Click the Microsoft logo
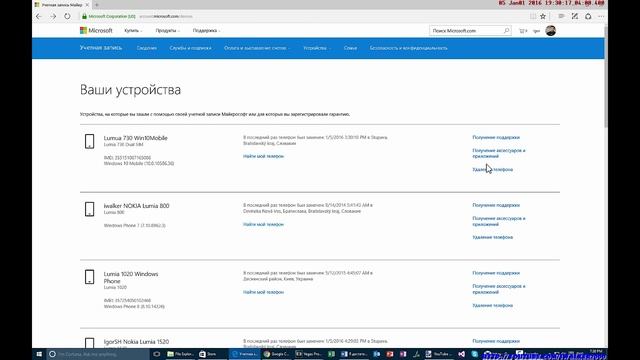640x360 pixels. 96,31
